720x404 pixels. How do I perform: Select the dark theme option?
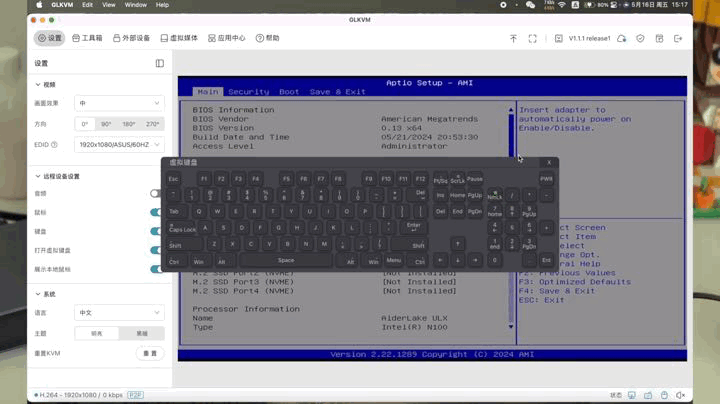[142, 333]
